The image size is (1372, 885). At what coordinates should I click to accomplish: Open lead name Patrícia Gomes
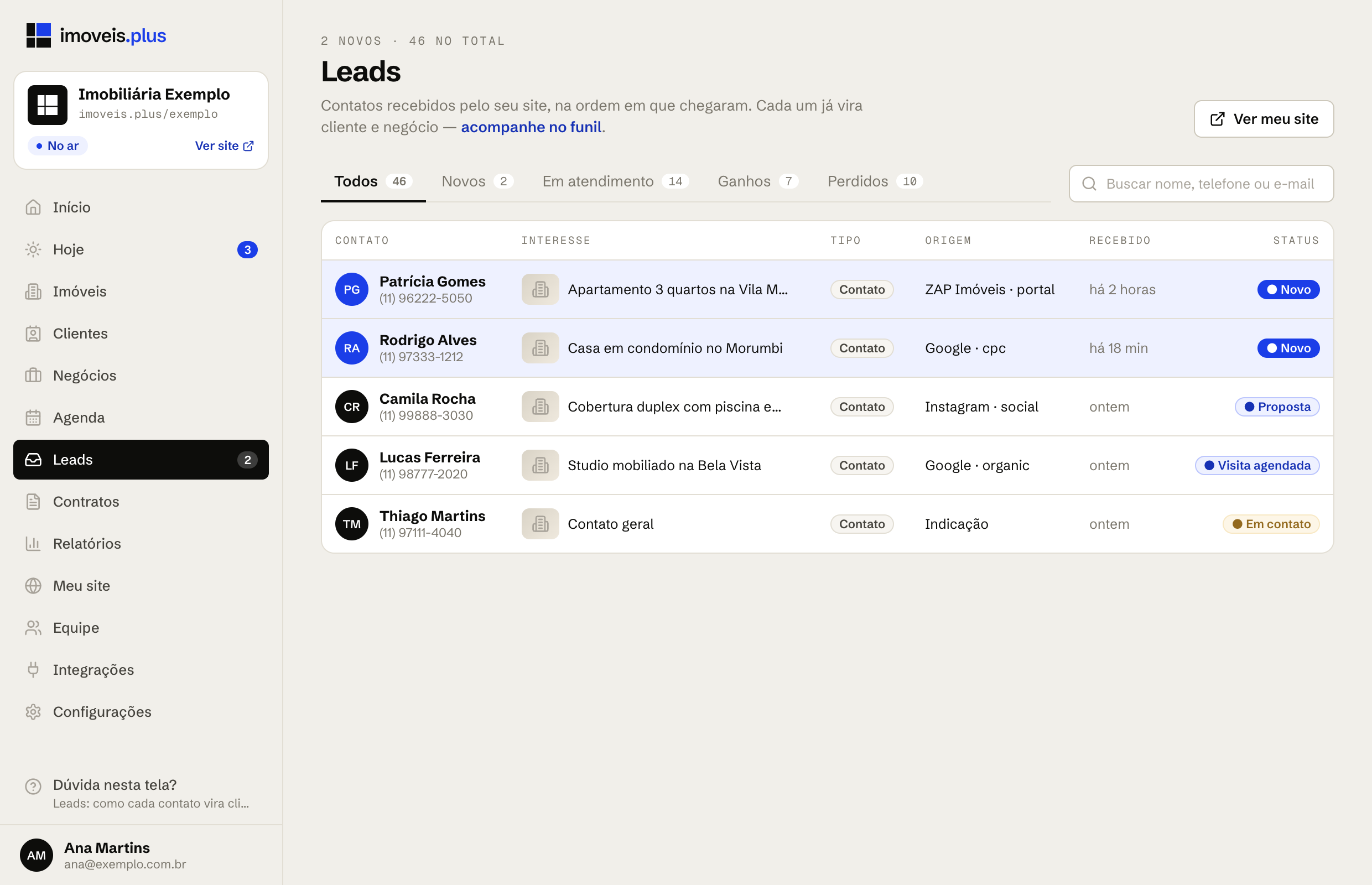point(432,282)
